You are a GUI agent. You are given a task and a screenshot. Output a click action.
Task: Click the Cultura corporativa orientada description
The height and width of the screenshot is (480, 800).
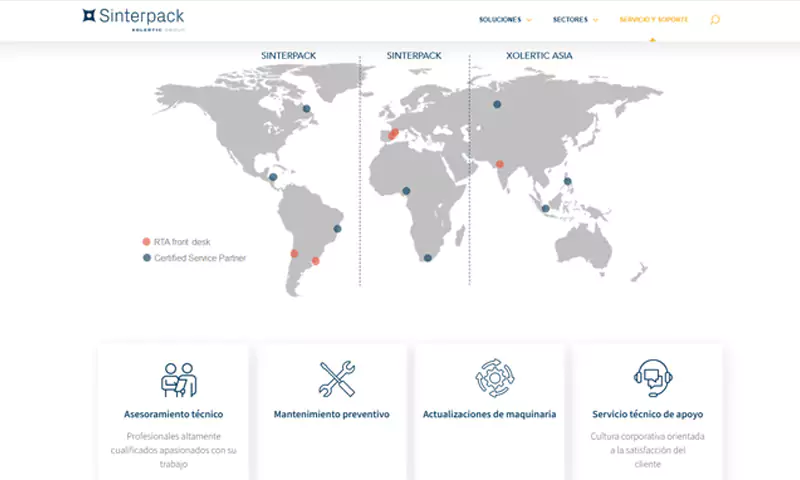click(647, 450)
